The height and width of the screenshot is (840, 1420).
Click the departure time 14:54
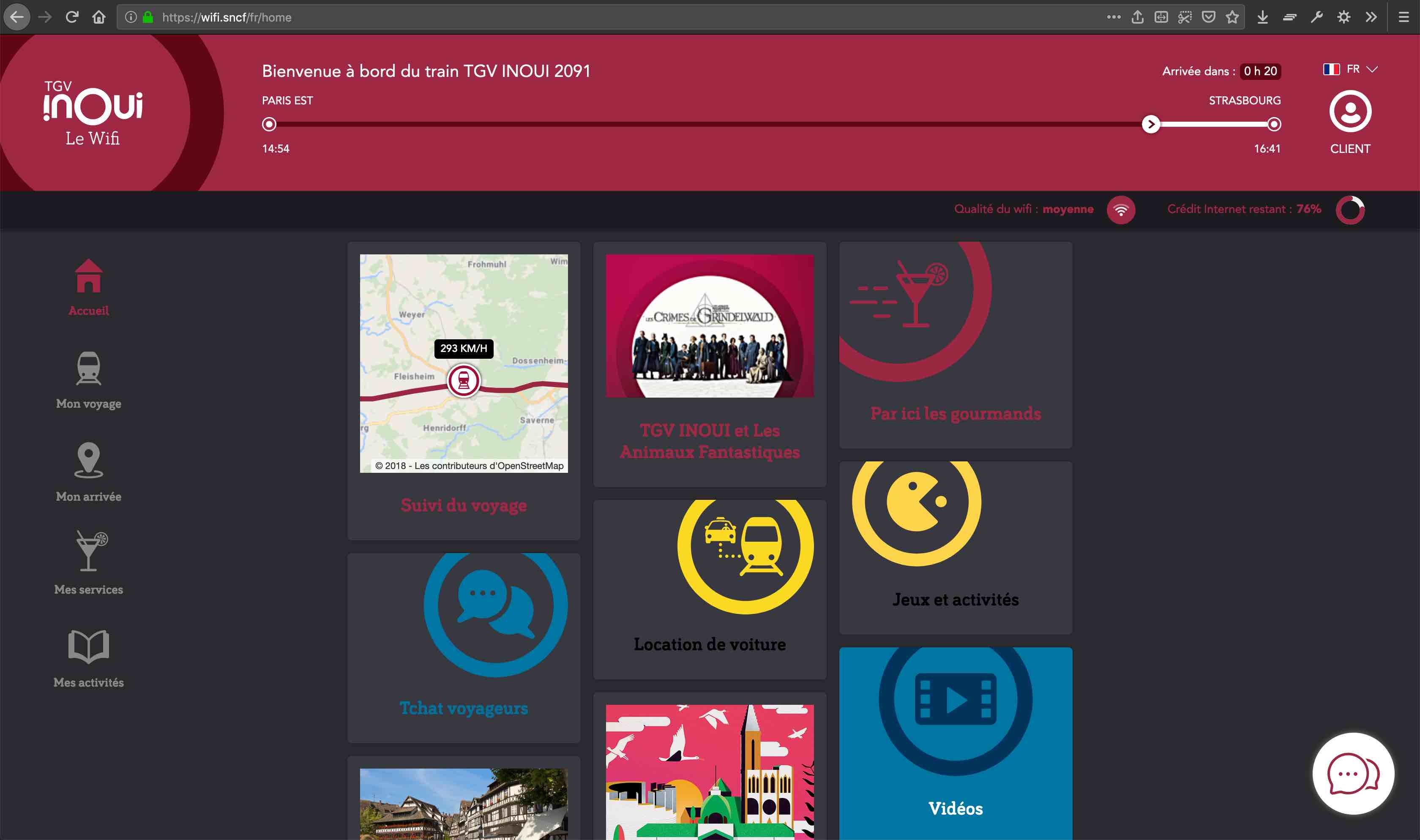pyautogui.click(x=276, y=148)
